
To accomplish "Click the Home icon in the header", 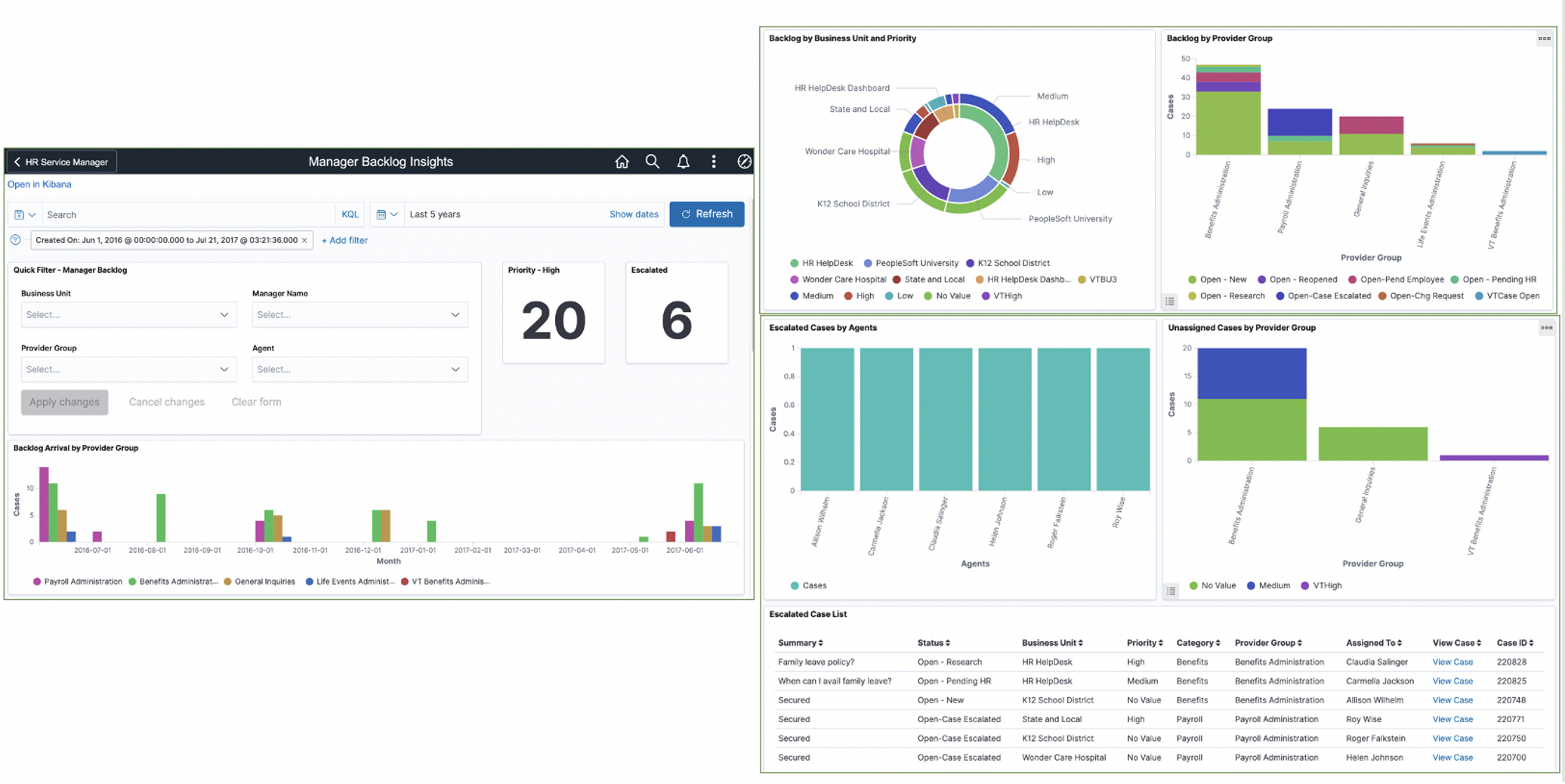I will tap(622, 161).
